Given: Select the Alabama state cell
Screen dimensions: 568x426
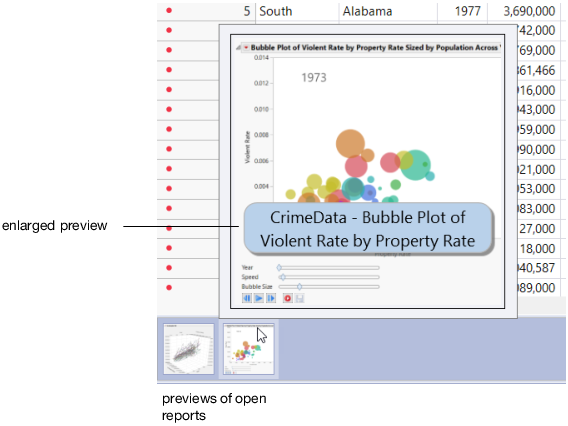Looking at the screenshot, I should pos(388,11).
